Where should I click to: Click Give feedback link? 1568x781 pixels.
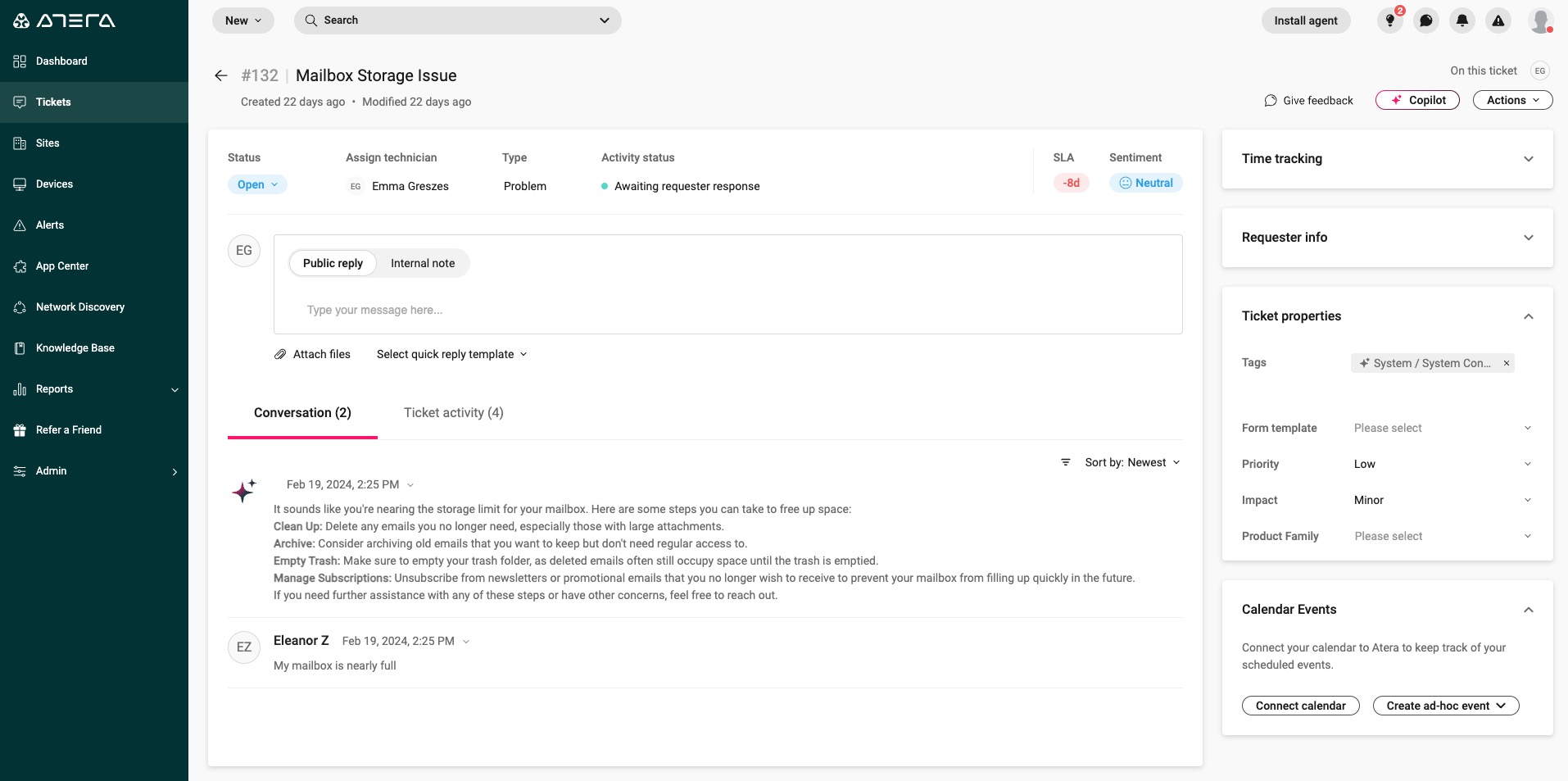[x=1309, y=101]
